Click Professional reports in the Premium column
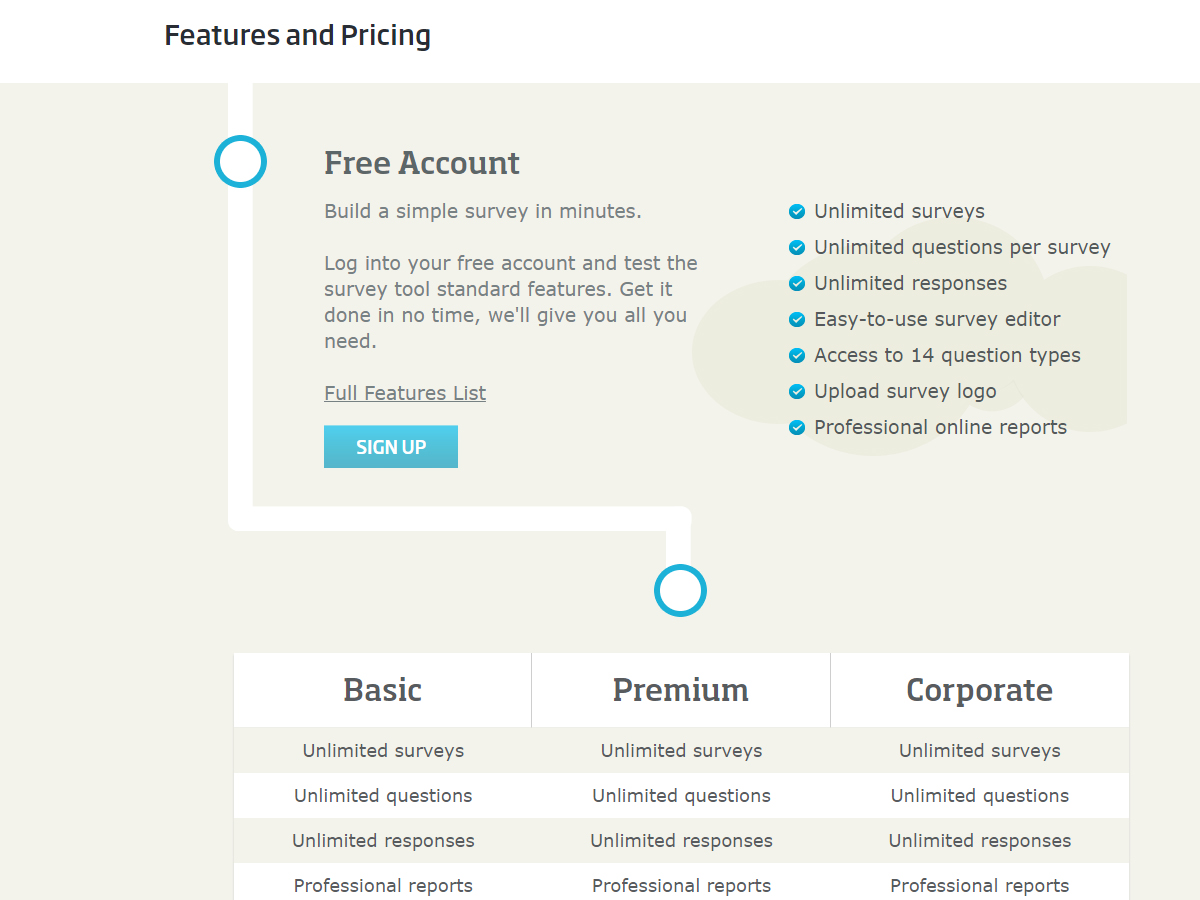Viewport: 1200px width, 900px height. [681, 886]
